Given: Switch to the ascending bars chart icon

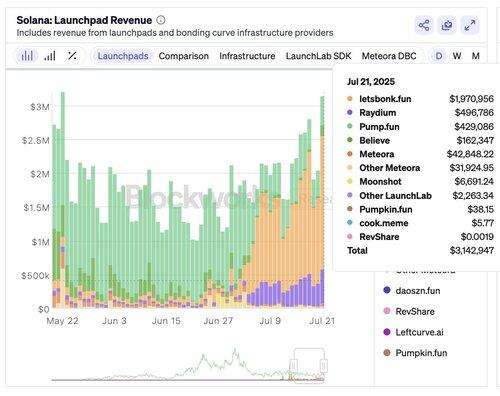Looking at the screenshot, I should [50, 56].
